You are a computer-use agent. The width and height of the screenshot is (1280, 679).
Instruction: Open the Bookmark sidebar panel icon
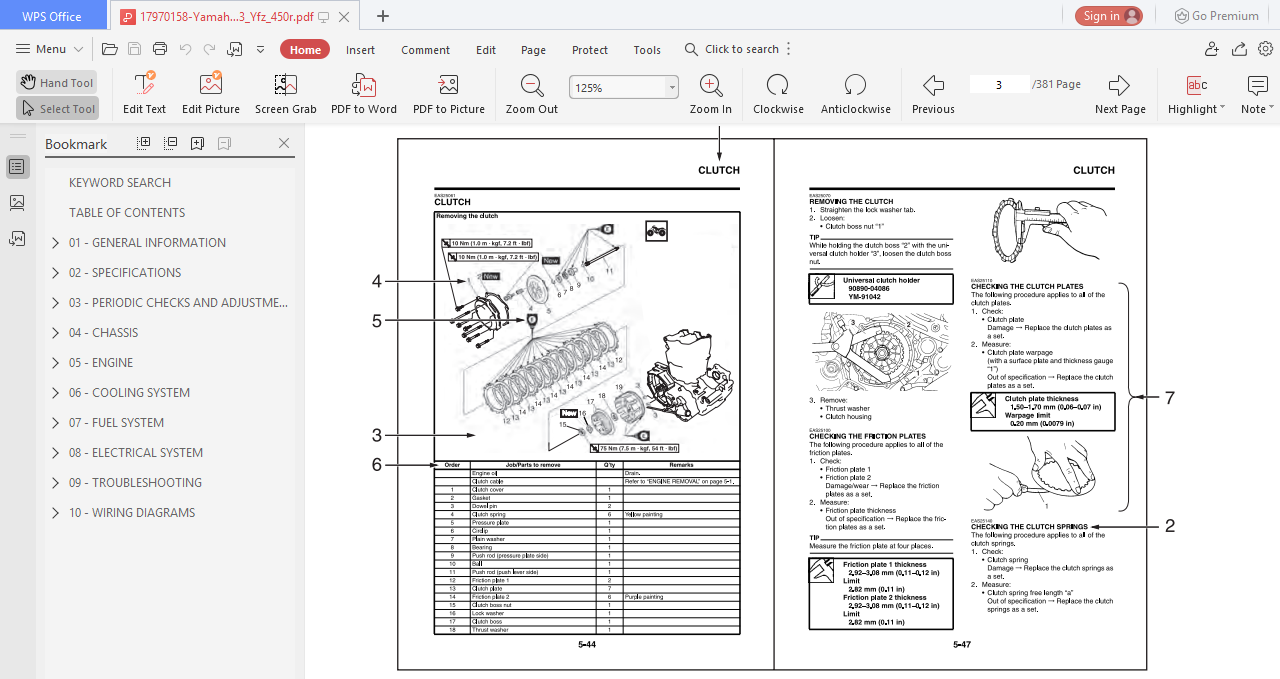coord(16,167)
